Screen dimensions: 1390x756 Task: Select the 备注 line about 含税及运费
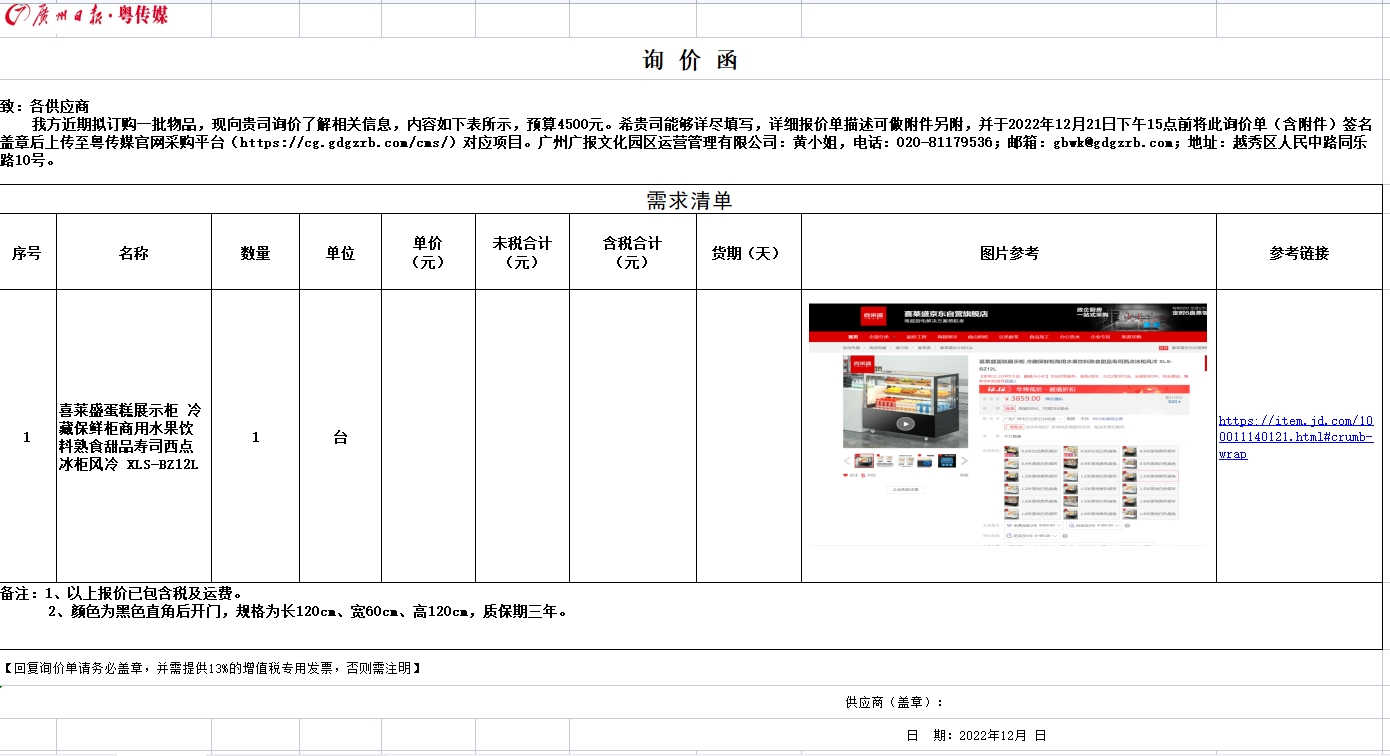coord(122,593)
